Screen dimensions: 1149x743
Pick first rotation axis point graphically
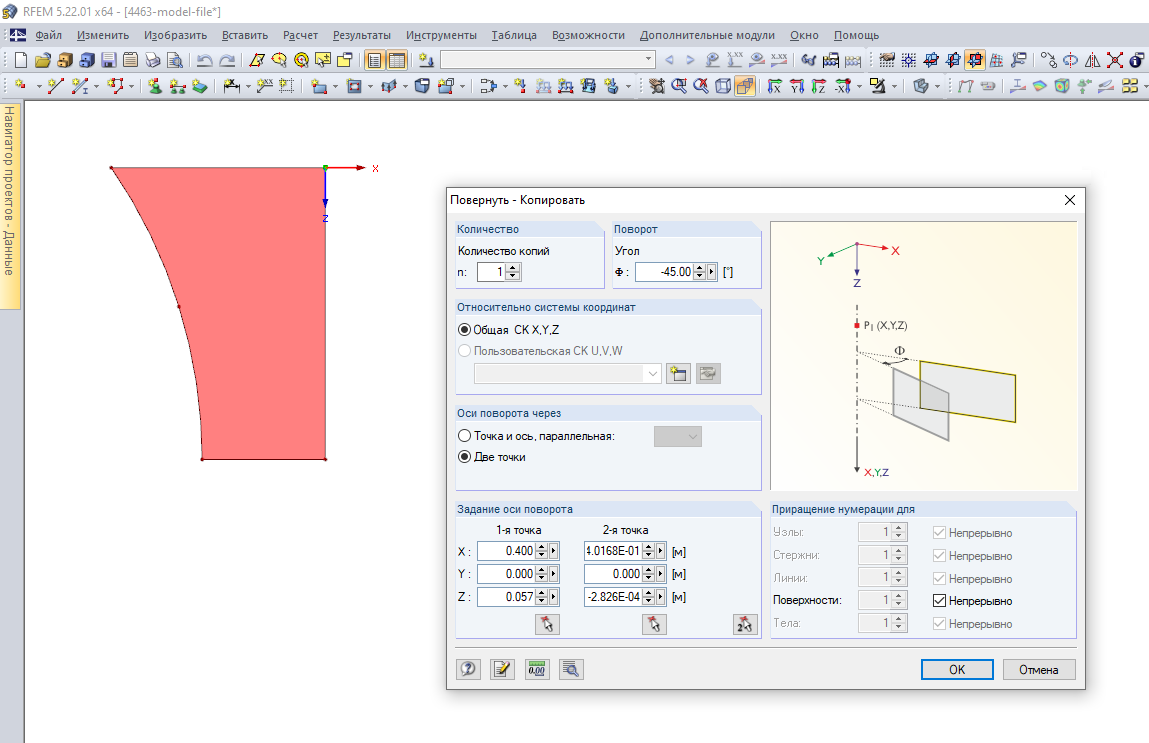click(547, 624)
